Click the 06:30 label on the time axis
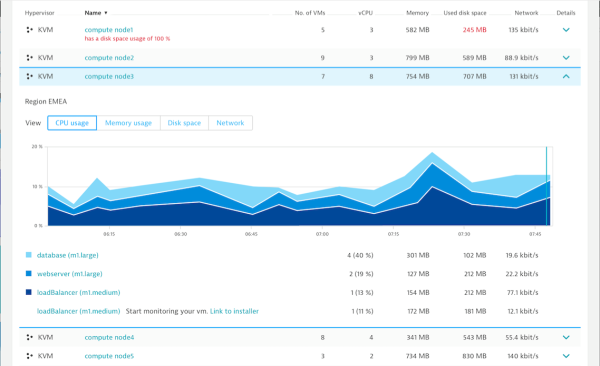 181,234
